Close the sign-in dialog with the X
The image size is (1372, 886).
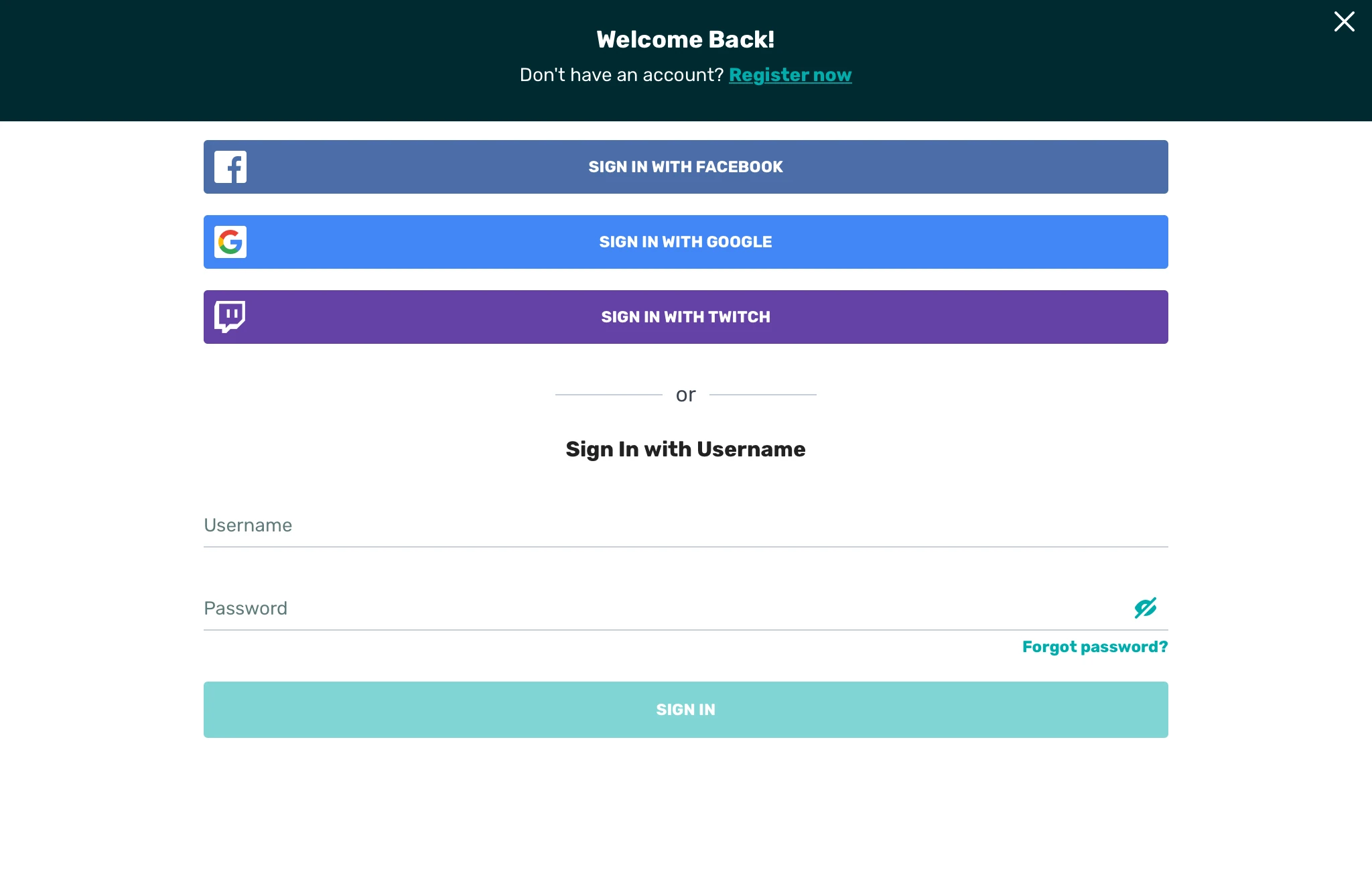1344,21
